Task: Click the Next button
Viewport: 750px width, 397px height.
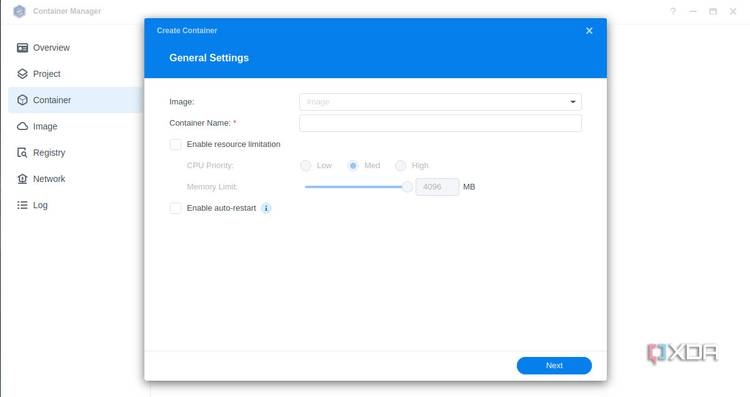Action: point(554,365)
